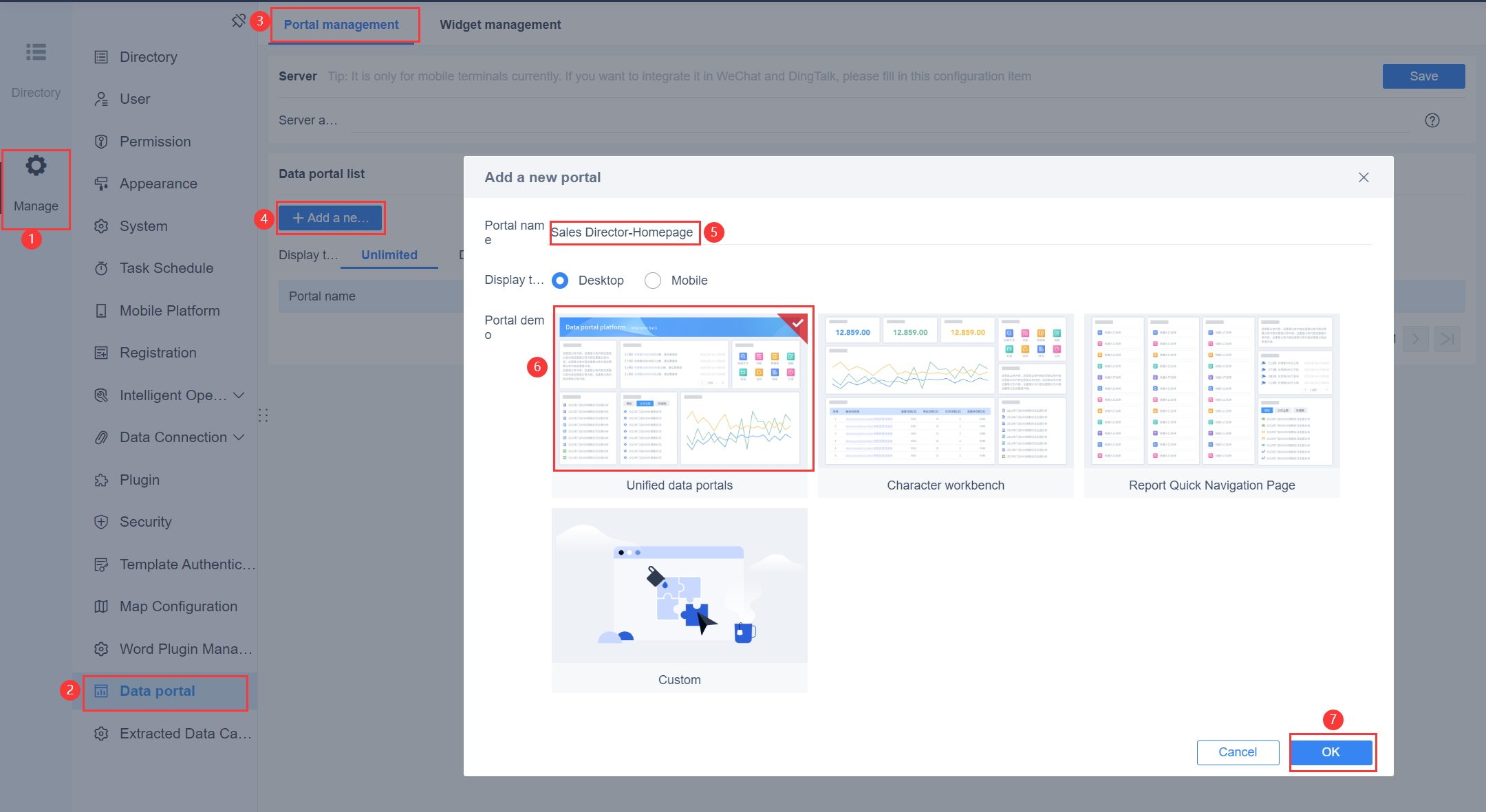Expand the Data Connection section
The width and height of the screenshot is (1486, 812).
(x=239, y=437)
